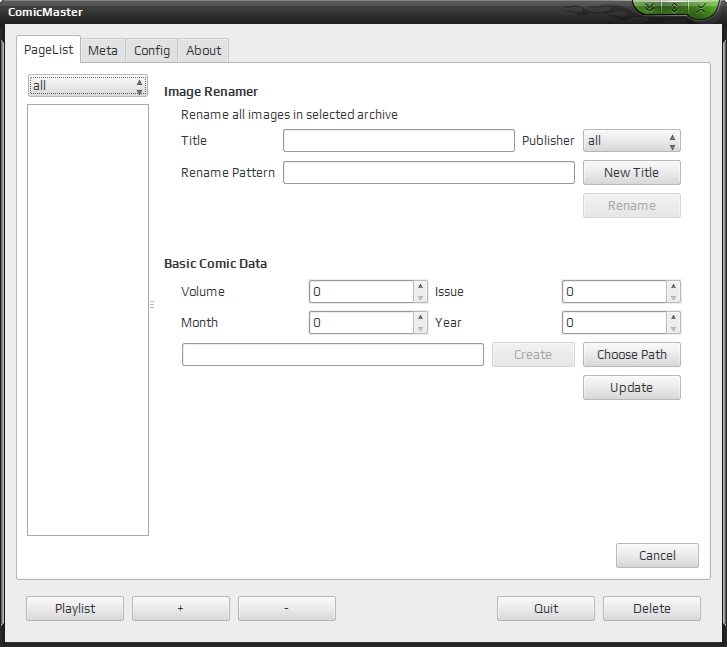The width and height of the screenshot is (727, 647).
Task: Click the minus (-) button
Action: [x=287, y=609]
